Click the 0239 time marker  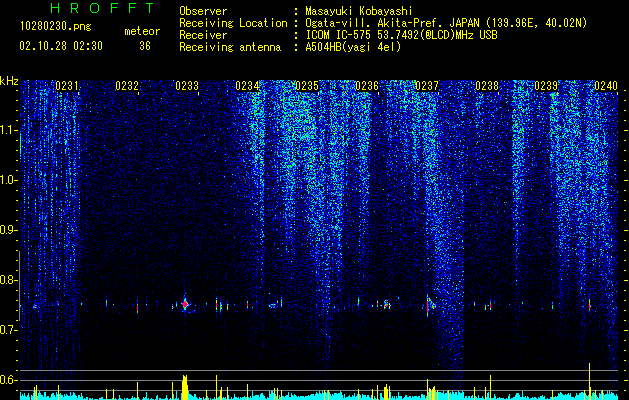coord(546,86)
